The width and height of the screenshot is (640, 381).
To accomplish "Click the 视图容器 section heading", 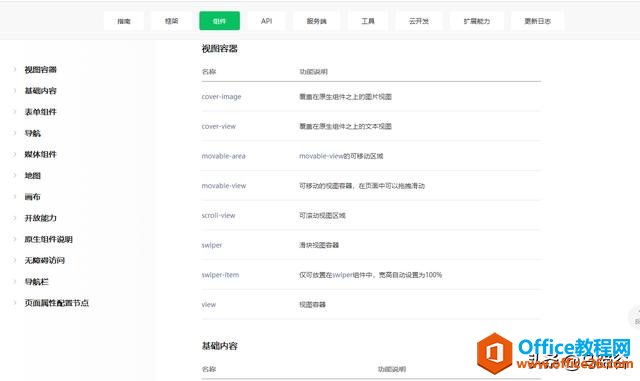I will tap(220, 49).
